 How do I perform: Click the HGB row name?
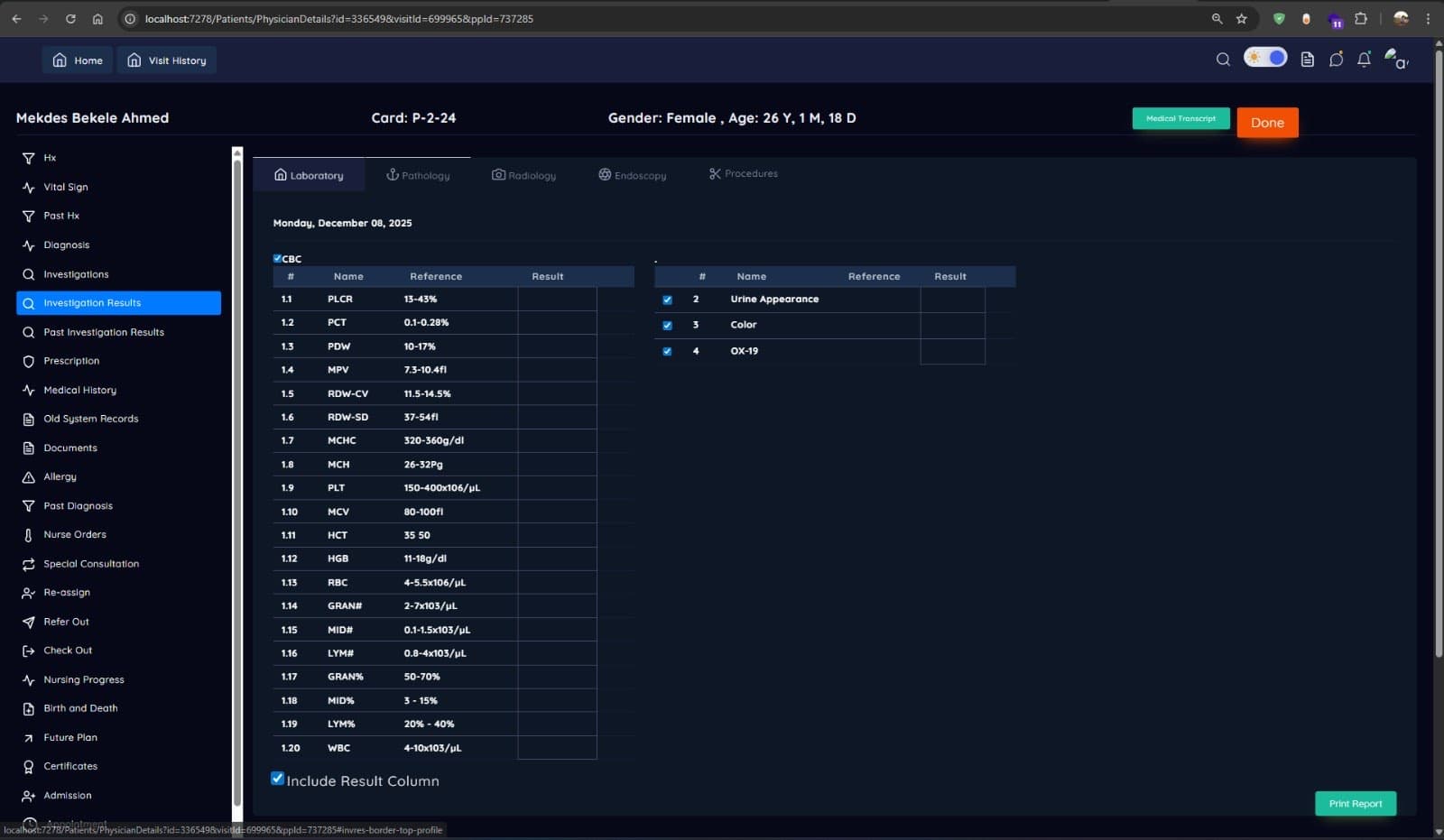pyautogui.click(x=338, y=558)
